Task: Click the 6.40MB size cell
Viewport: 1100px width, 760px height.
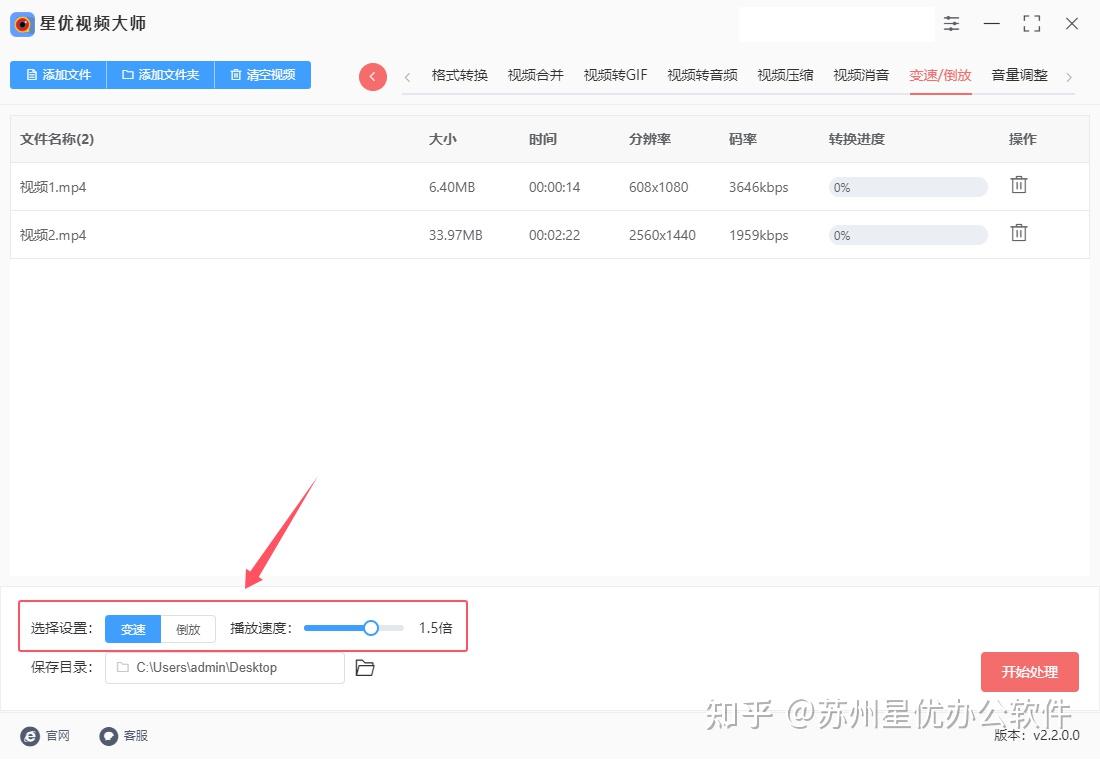Action: [452, 187]
